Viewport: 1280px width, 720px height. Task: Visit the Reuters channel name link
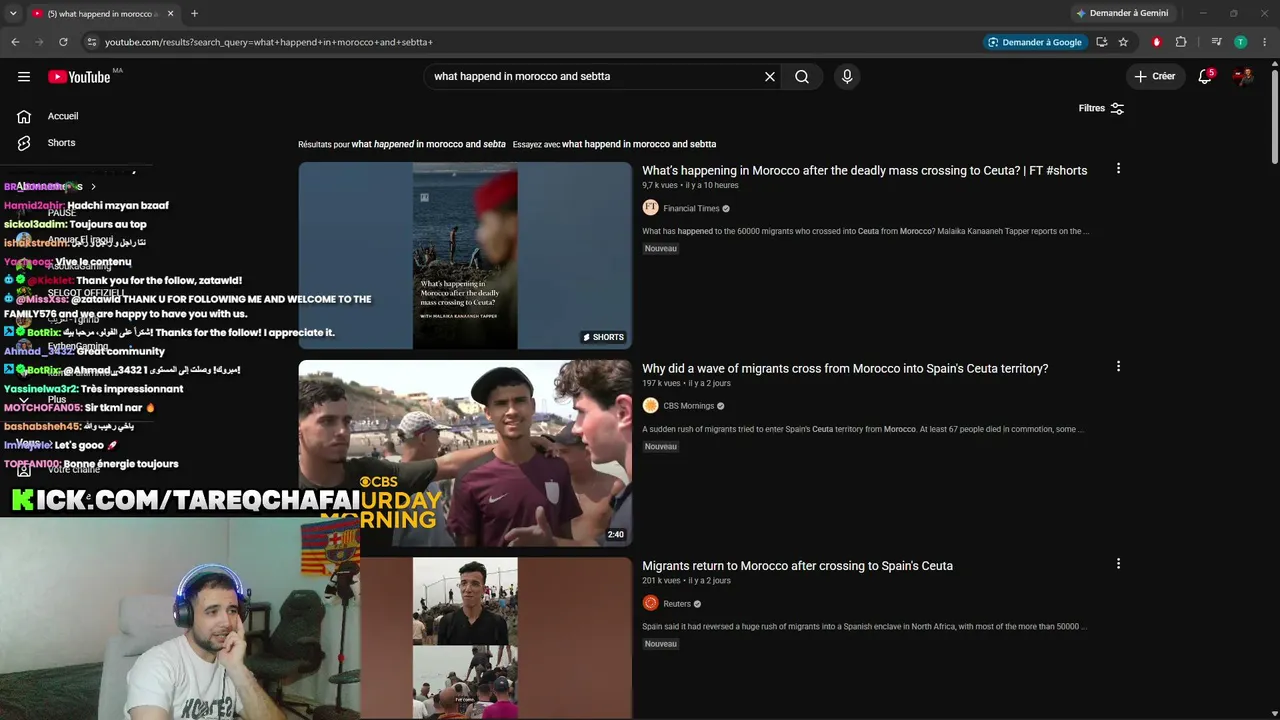tap(677, 604)
